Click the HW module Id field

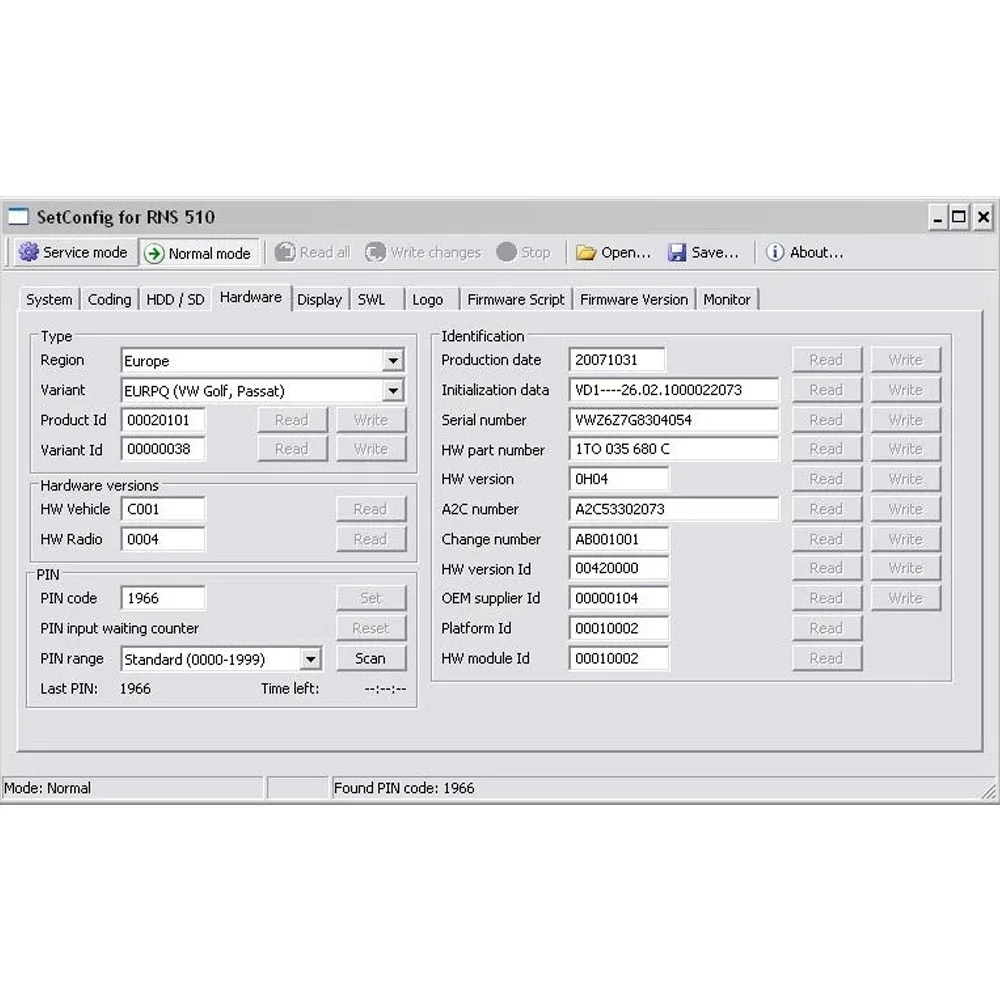pyautogui.click(x=619, y=658)
